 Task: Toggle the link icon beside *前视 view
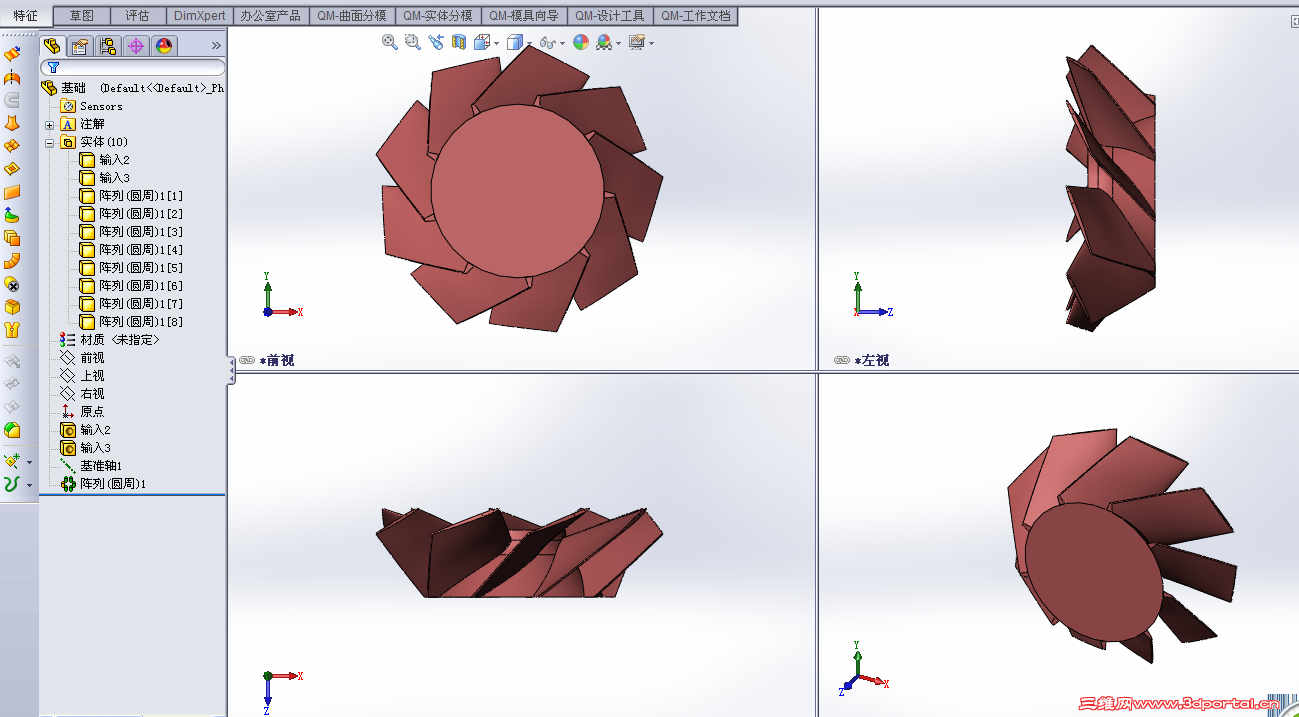[x=246, y=360]
